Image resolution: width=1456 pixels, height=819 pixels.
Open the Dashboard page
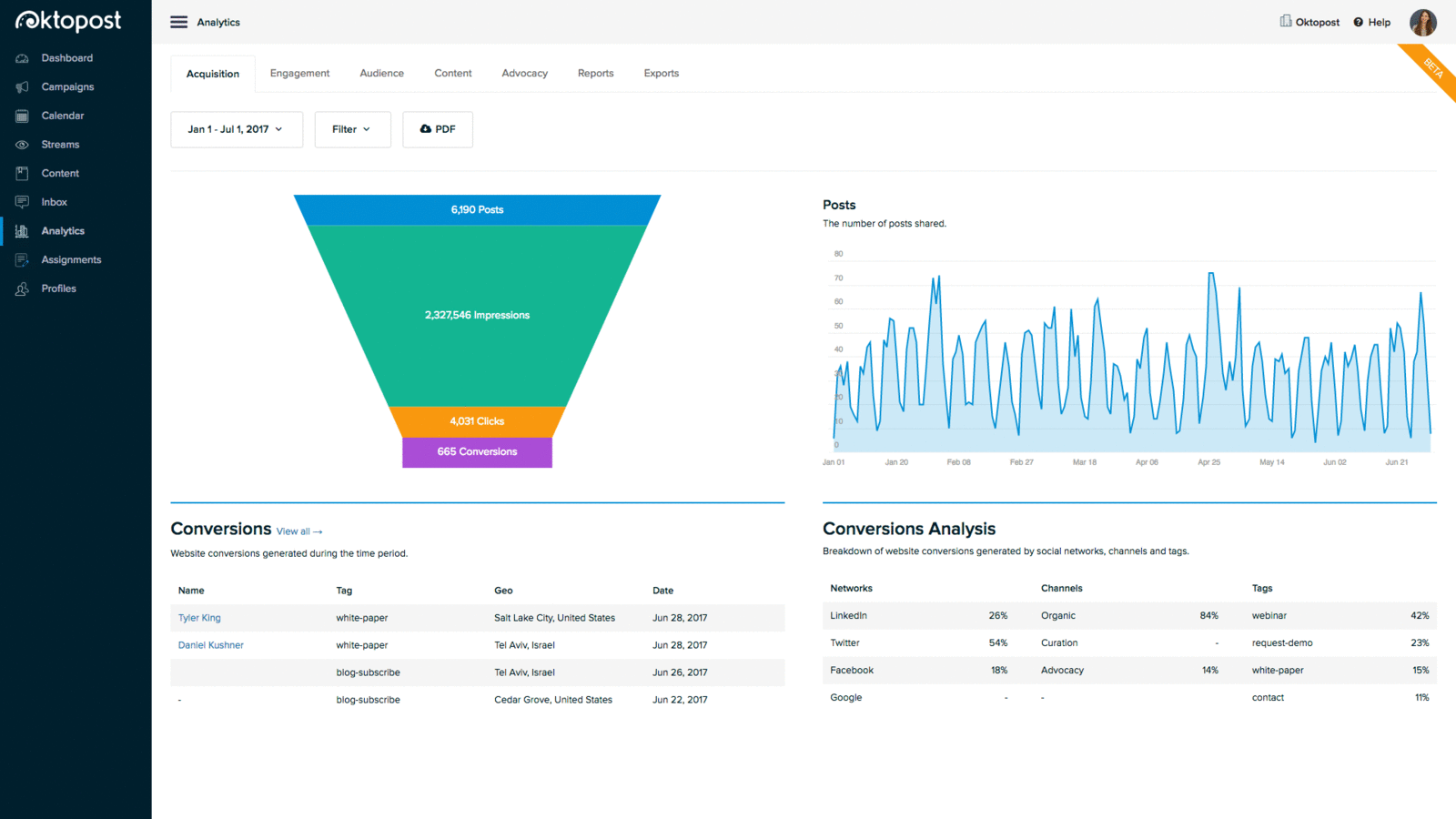[66, 57]
